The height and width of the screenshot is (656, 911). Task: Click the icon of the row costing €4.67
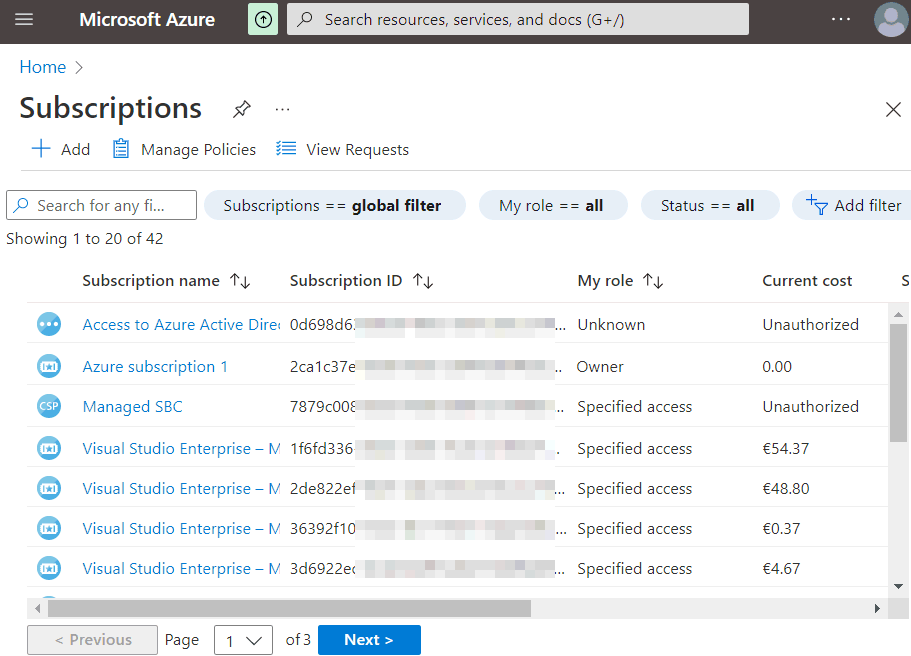49,568
